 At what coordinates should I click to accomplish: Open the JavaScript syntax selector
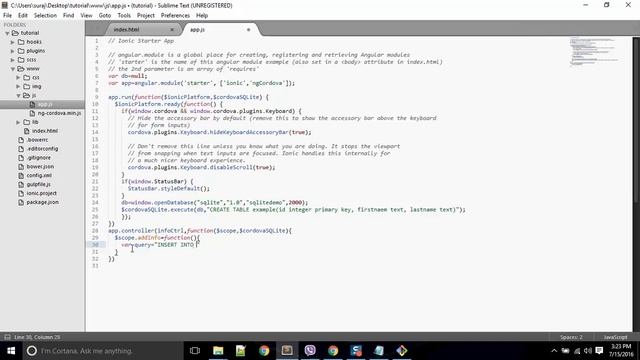tap(615, 337)
